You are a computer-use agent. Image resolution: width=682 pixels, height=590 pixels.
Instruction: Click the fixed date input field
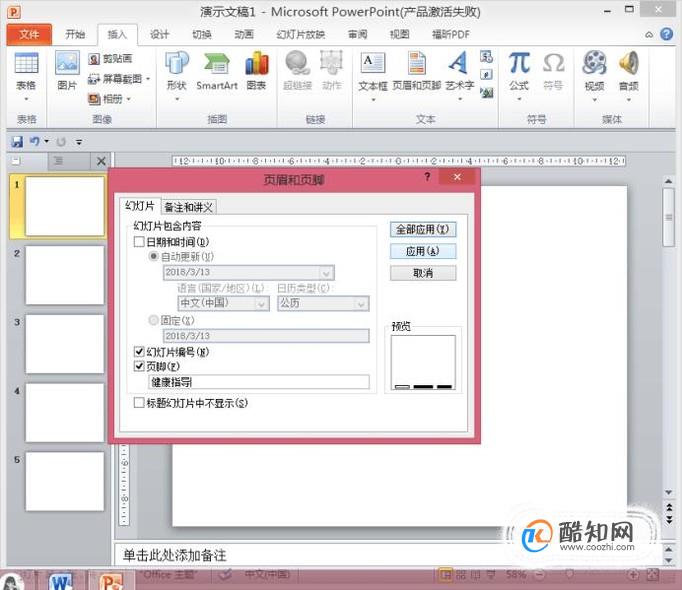[266, 336]
